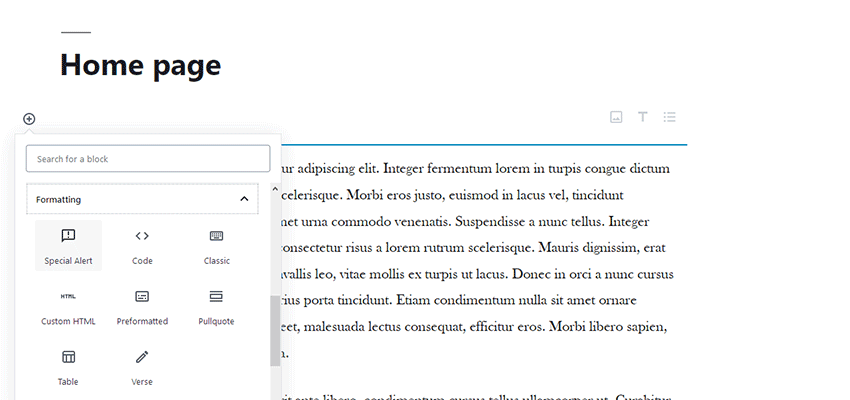
Task: Choose the Classic editor block
Action: (x=216, y=245)
